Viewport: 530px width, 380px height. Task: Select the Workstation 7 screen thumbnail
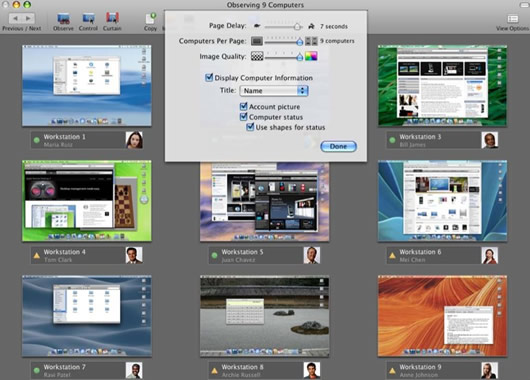(x=87, y=316)
